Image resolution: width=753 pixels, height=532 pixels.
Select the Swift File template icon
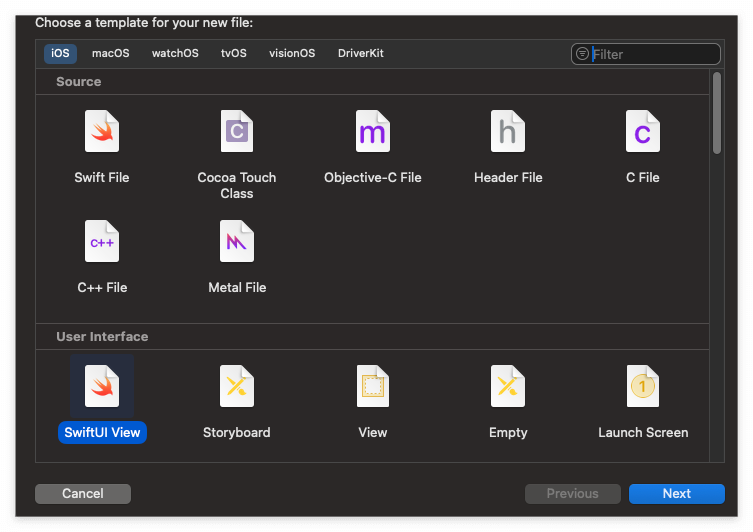102,131
